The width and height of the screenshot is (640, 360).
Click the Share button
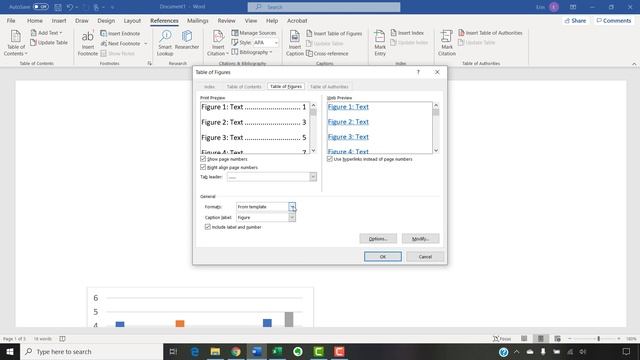(576, 20)
